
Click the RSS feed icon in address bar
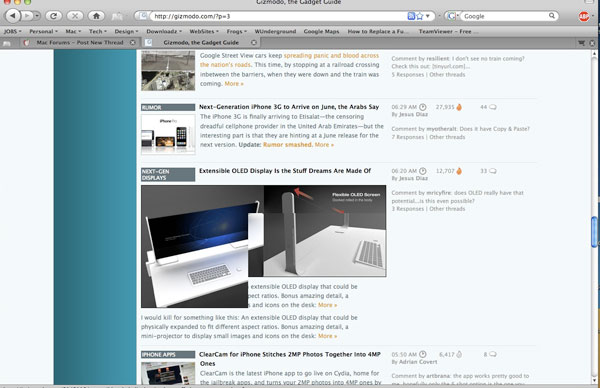411,16
